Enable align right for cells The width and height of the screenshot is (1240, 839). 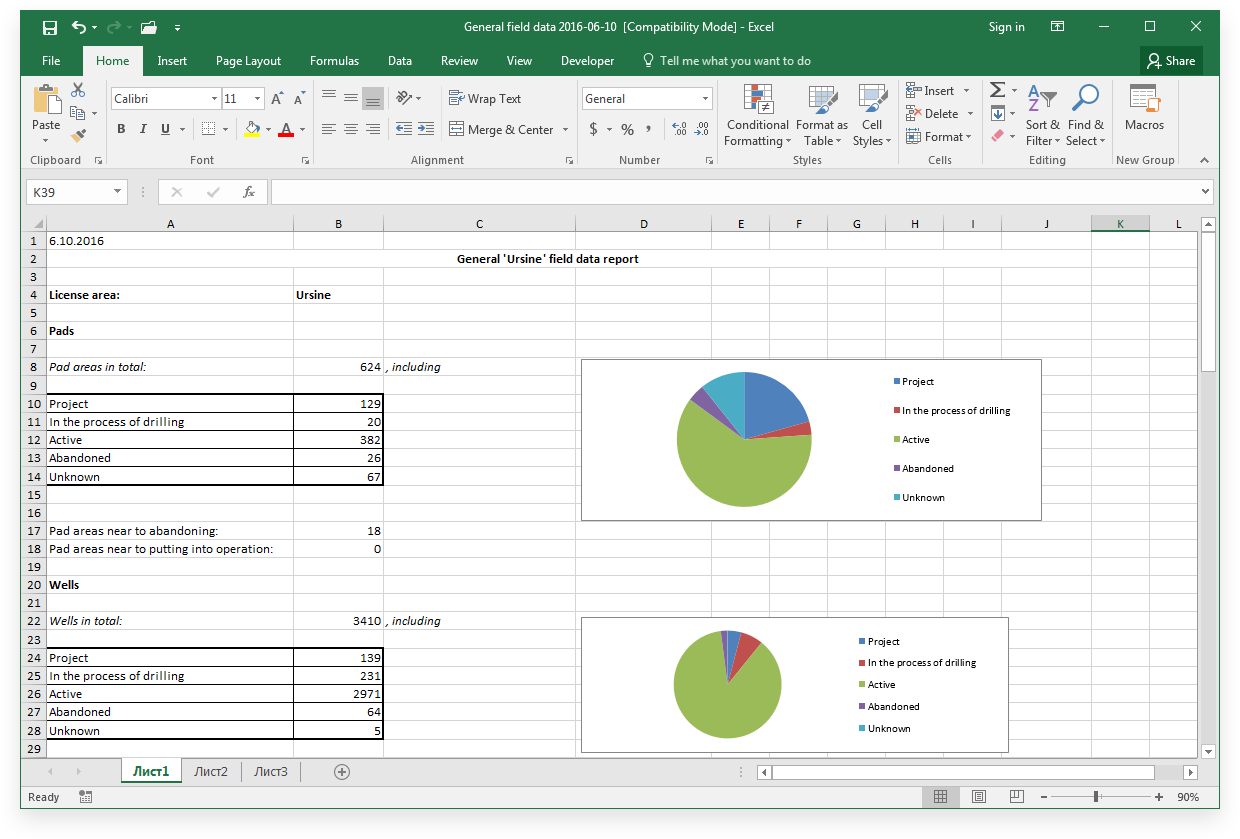(x=373, y=129)
